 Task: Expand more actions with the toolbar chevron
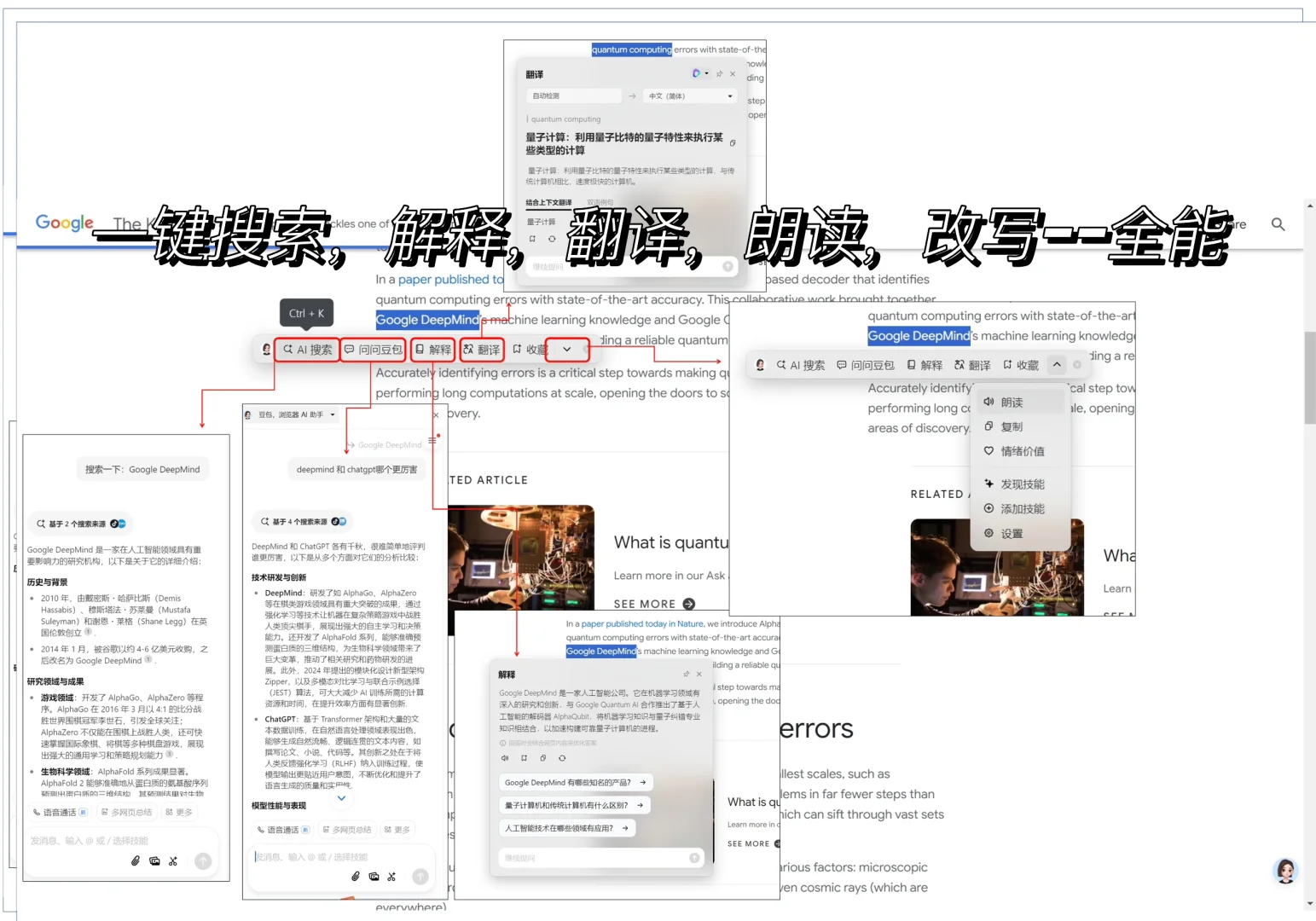[566, 349]
